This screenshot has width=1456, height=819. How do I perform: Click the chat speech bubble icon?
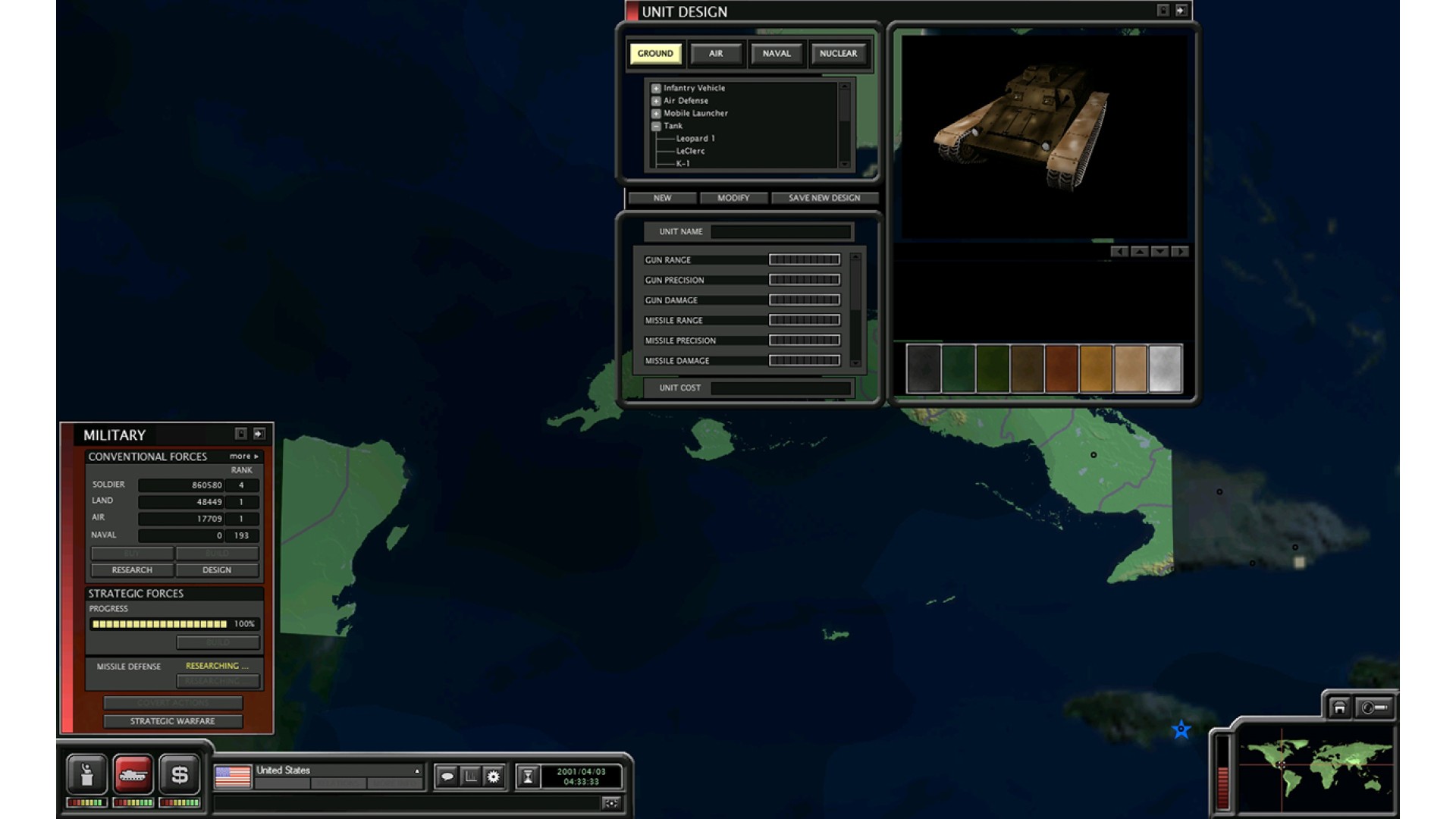point(447,777)
